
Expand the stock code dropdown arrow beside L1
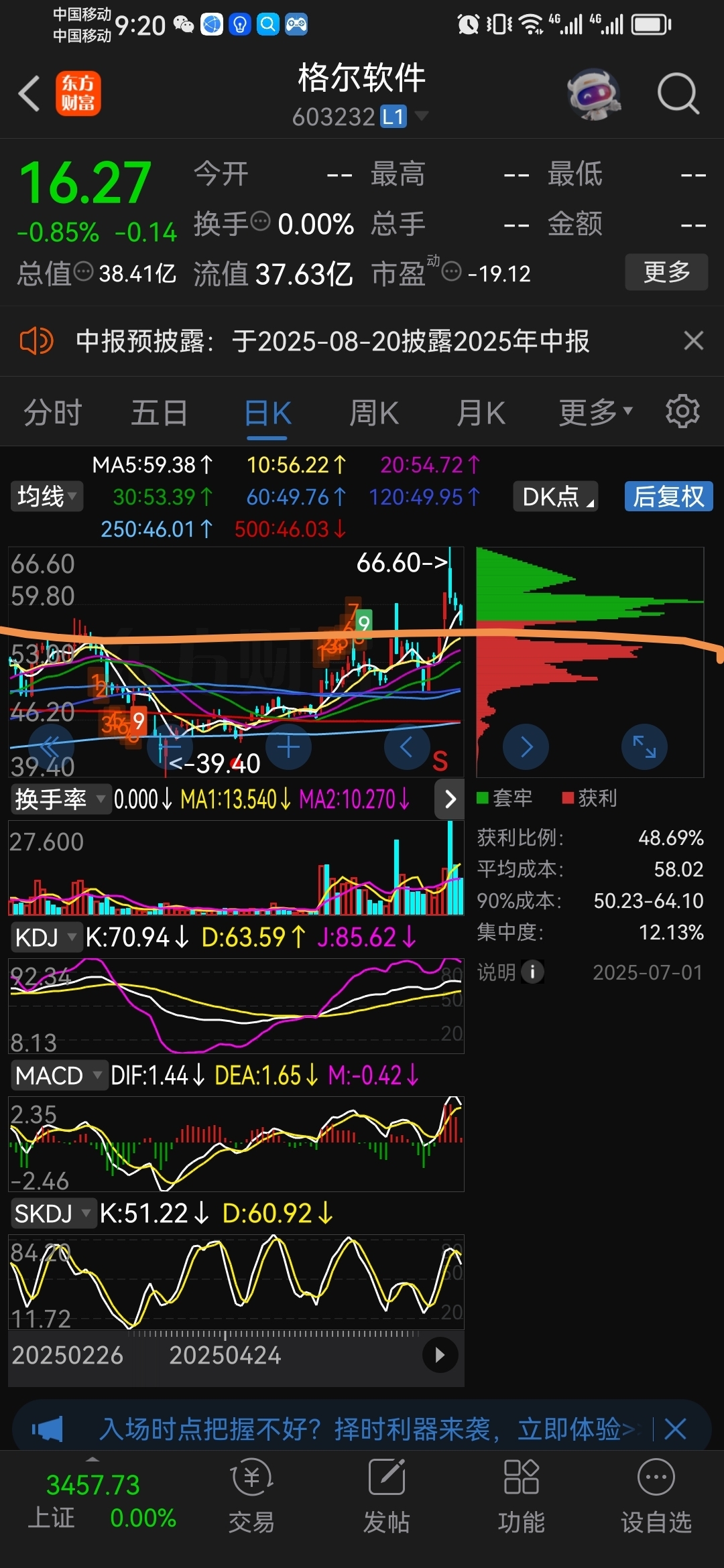tap(422, 116)
